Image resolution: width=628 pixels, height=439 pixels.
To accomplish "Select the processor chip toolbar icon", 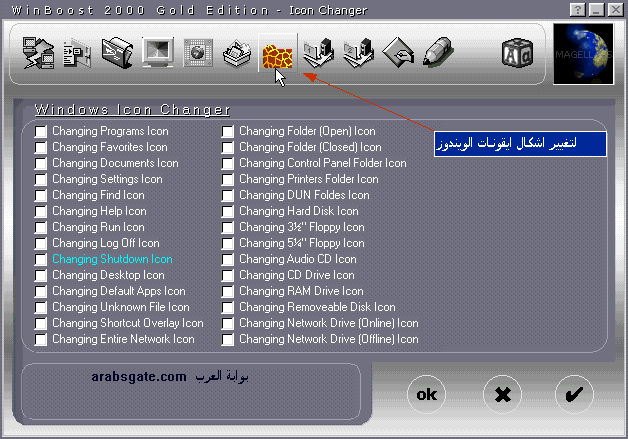I will [x=198, y=52].
